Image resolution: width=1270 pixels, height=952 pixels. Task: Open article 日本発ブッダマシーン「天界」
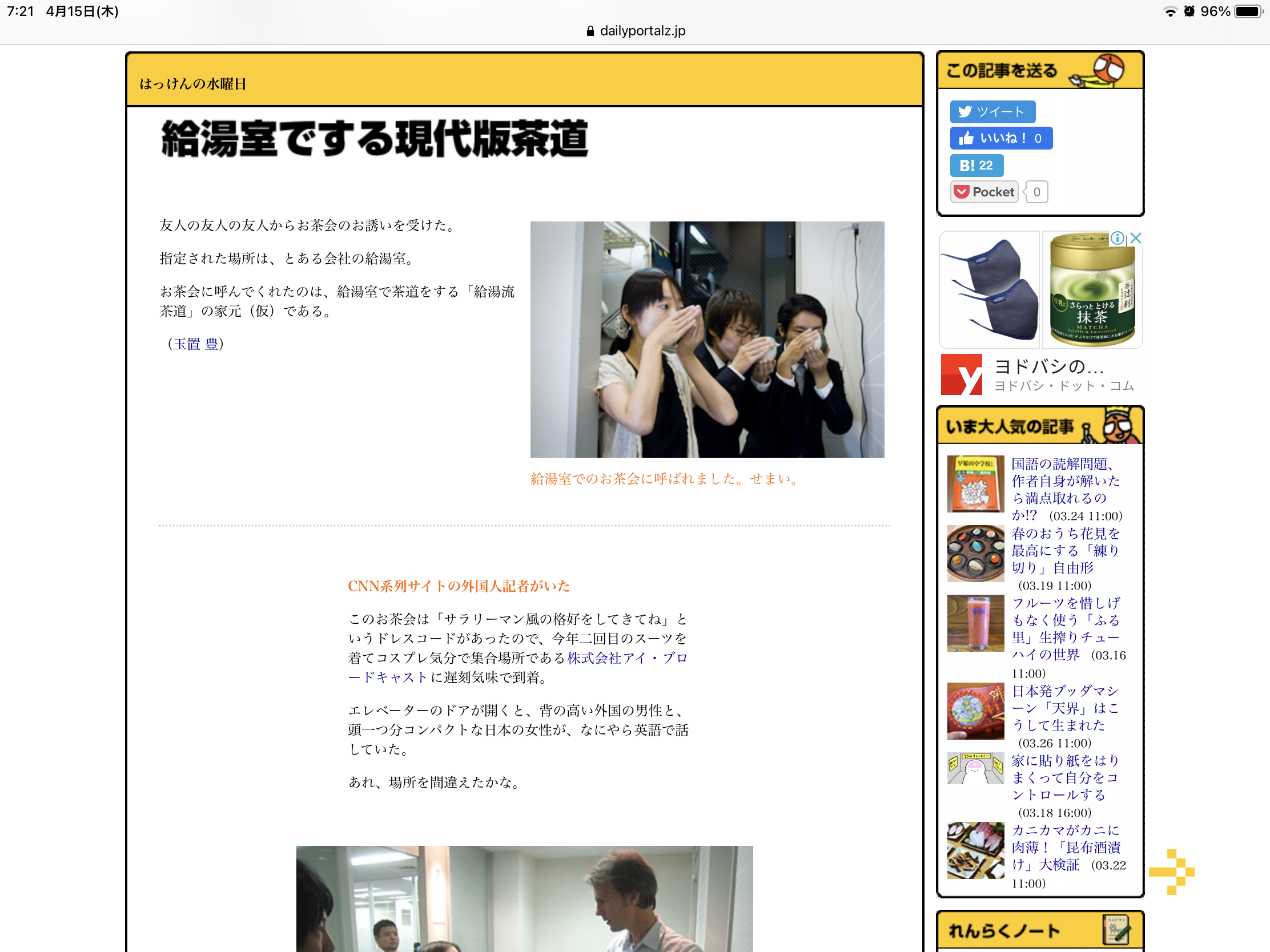coord(1065,708)
